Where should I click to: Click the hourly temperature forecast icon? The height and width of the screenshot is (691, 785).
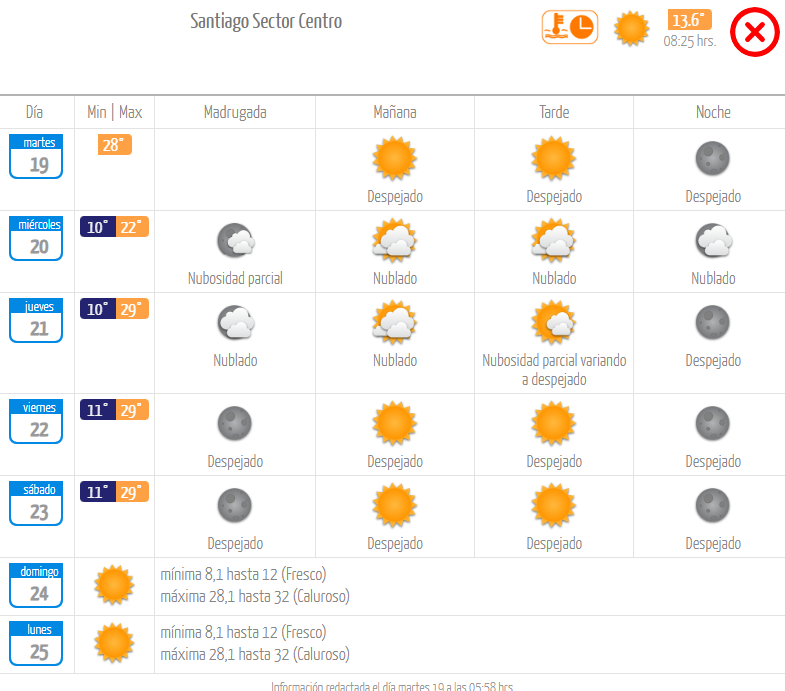(570, 28)
